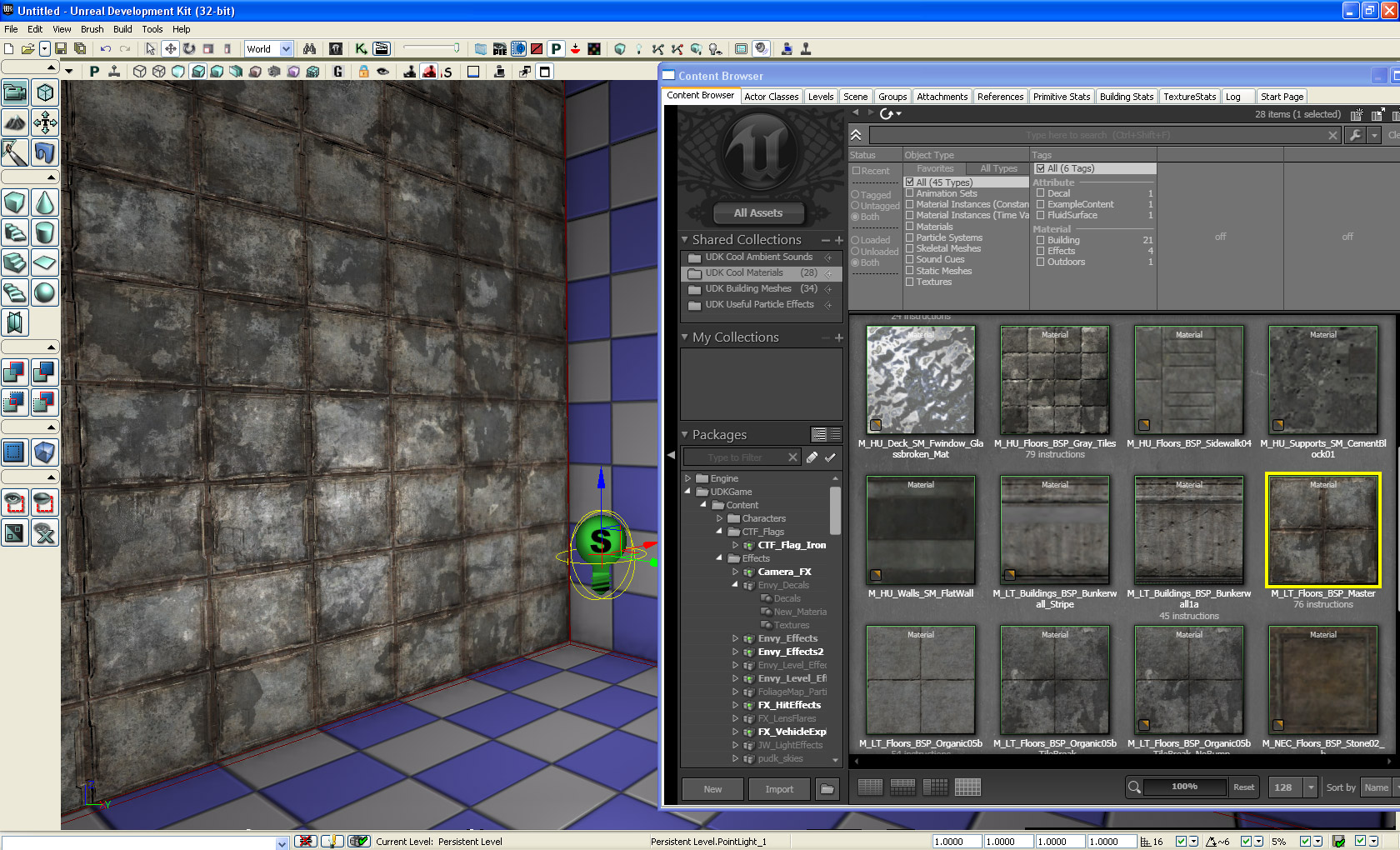Enable Static Meshes object type filter

pos(910,271)
